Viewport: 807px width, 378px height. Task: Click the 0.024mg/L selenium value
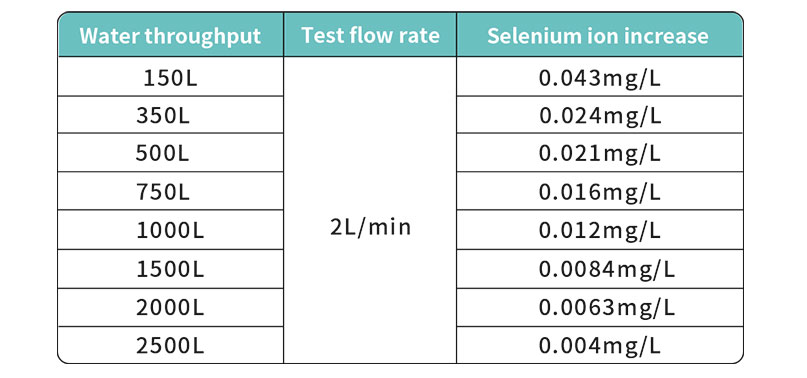pos(600,115)
